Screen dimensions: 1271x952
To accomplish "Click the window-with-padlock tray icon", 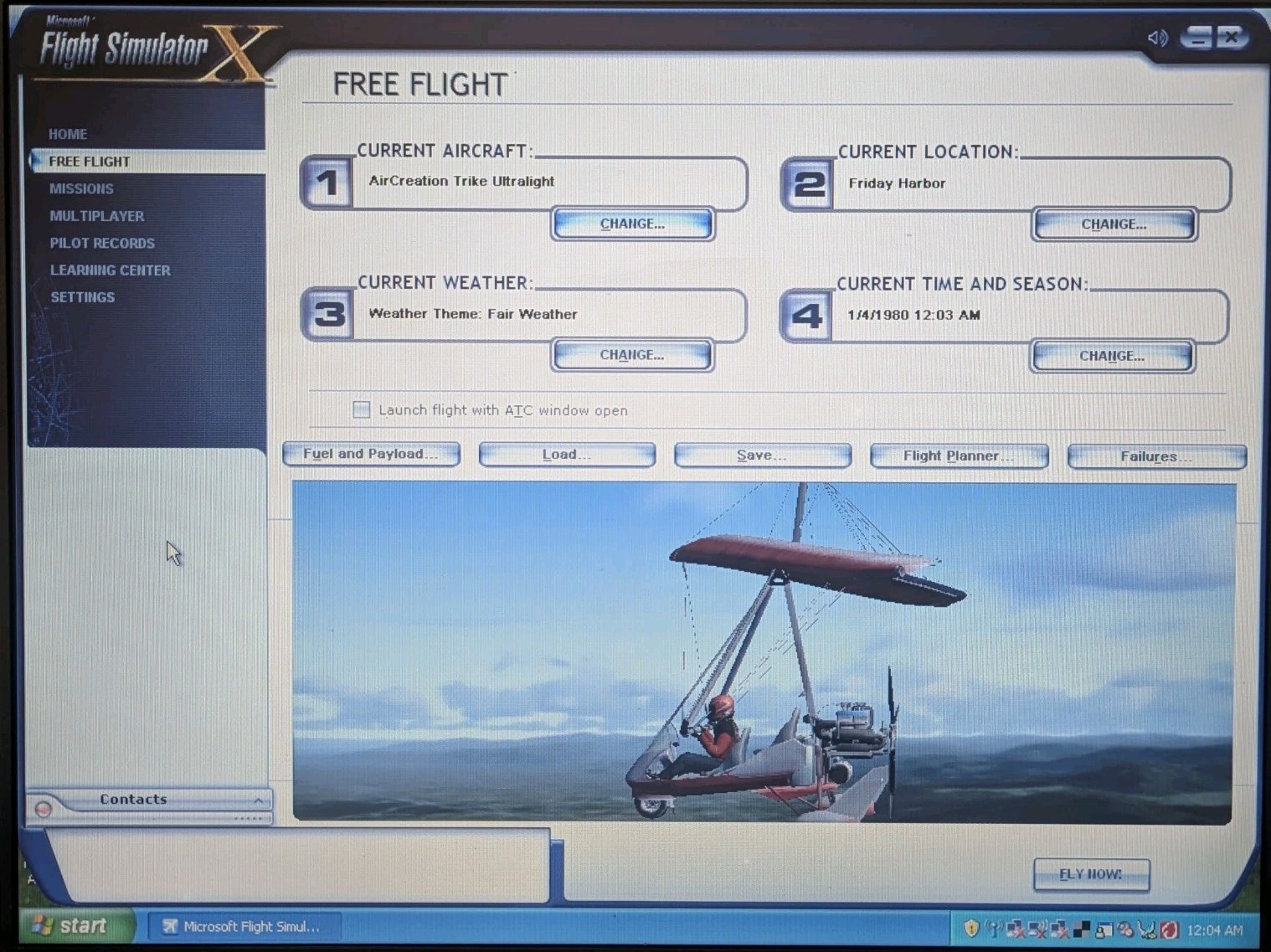I will (1104, 929).
